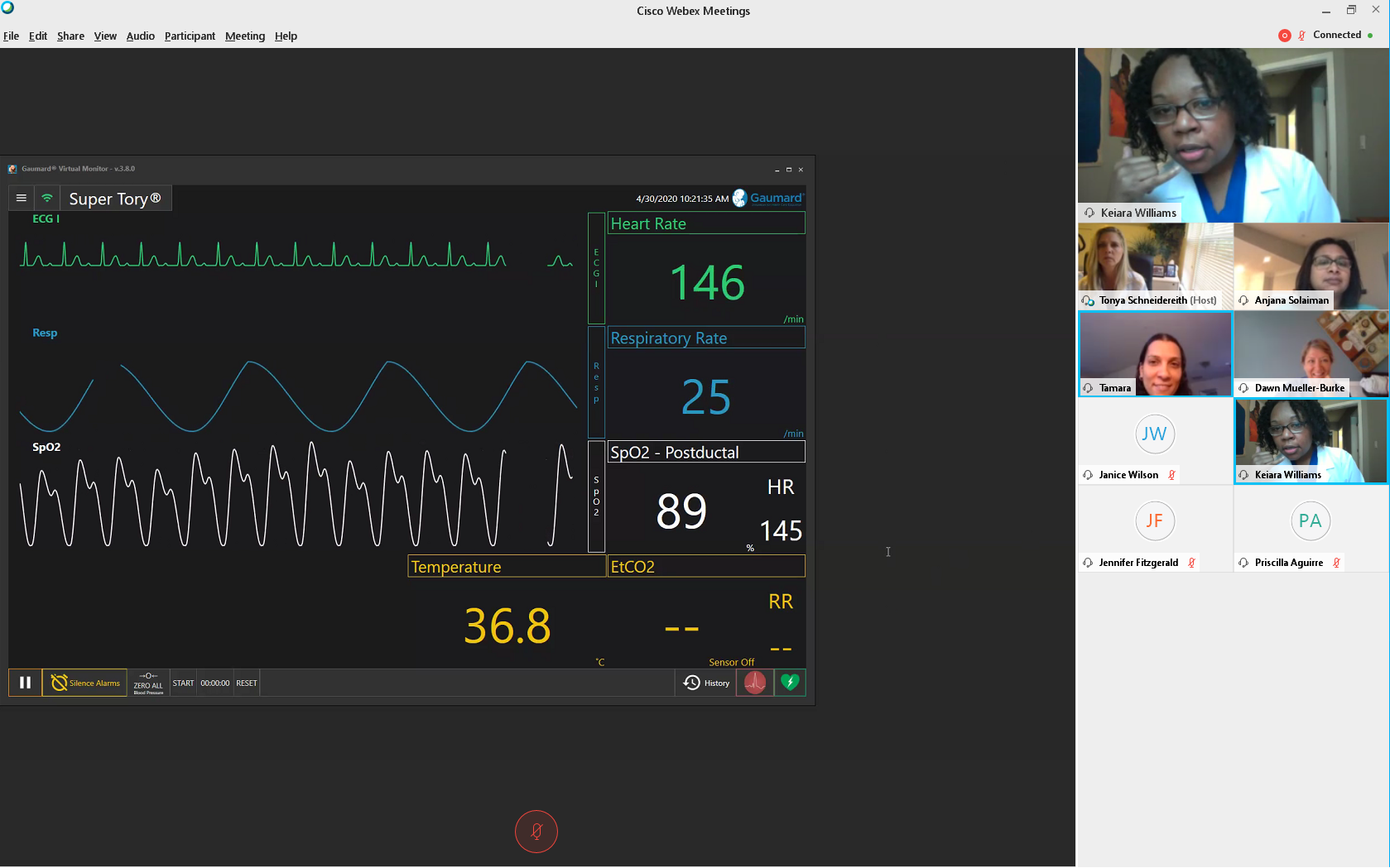
Task: Click the red ECG waveform icon
Action: click(755, 683)
